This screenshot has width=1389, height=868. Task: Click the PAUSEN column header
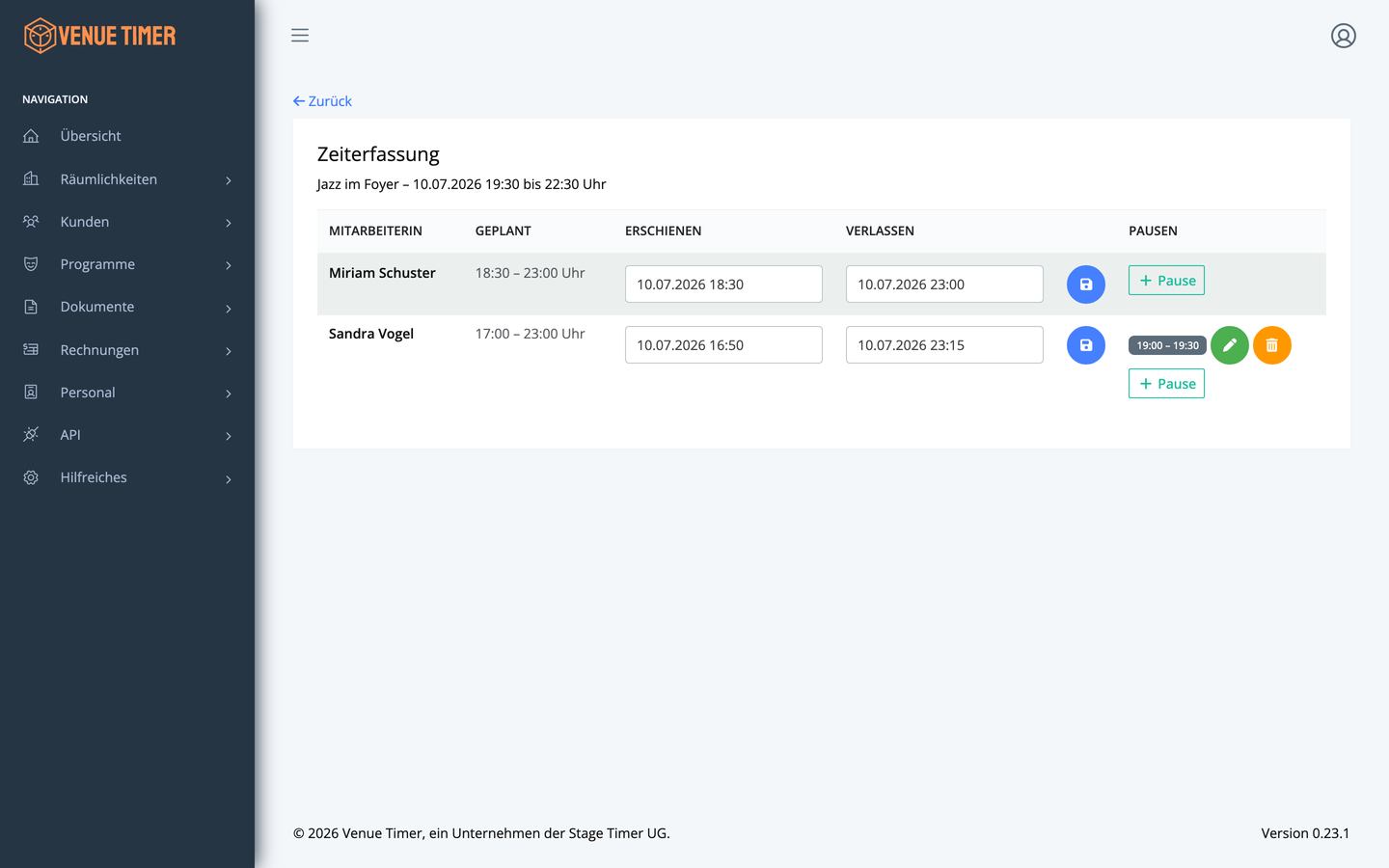click(1153, 231)
